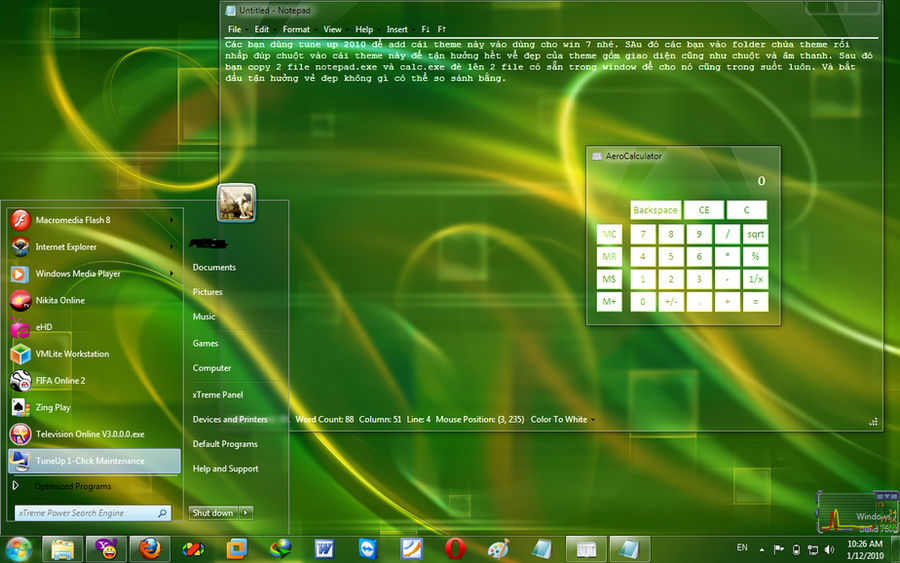Launch Firefox from the taskbar
This screenshot has height=563, width=900.
[150, 549]
